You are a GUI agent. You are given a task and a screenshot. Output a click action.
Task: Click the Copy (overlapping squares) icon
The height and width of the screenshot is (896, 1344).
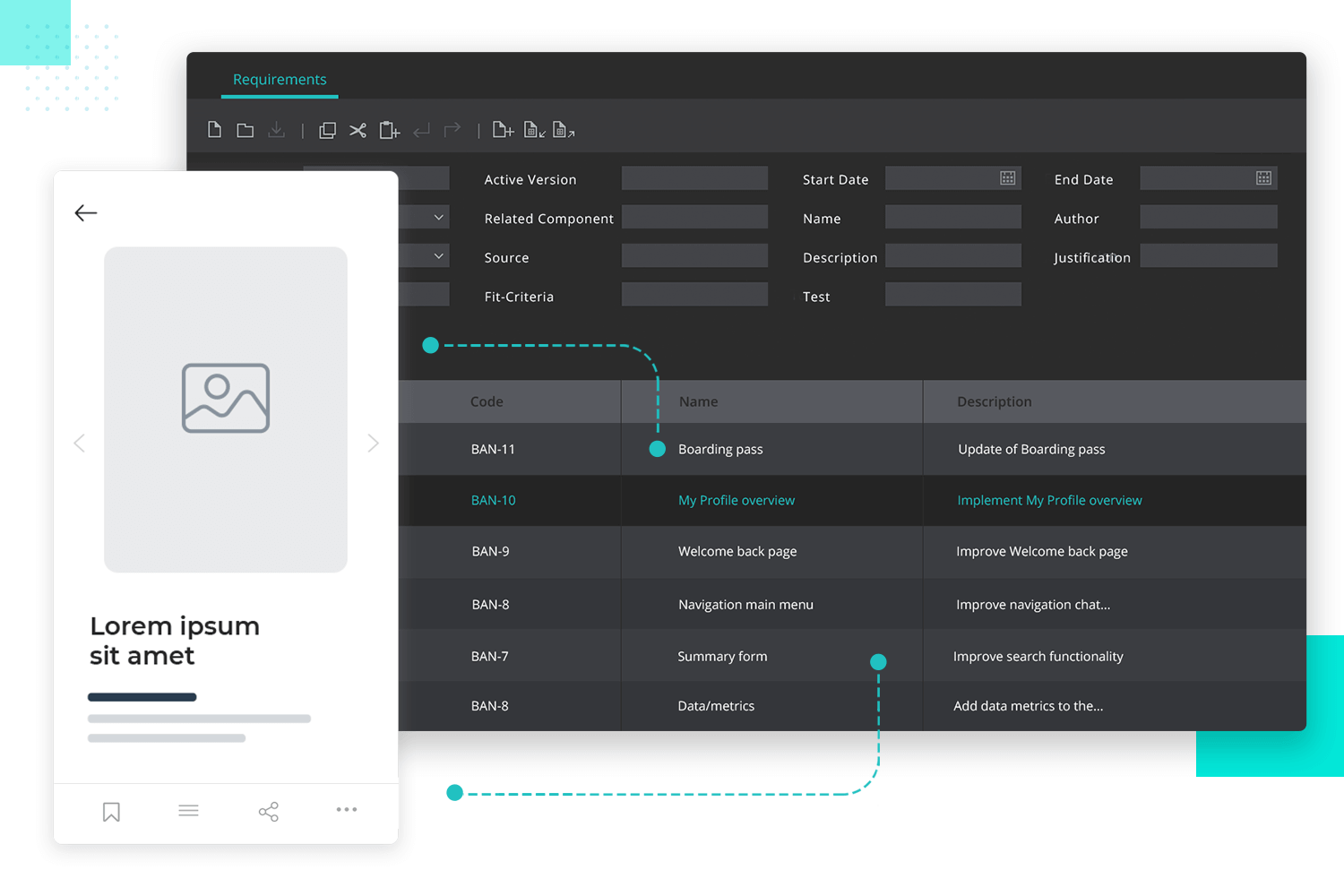pos(327,131)
